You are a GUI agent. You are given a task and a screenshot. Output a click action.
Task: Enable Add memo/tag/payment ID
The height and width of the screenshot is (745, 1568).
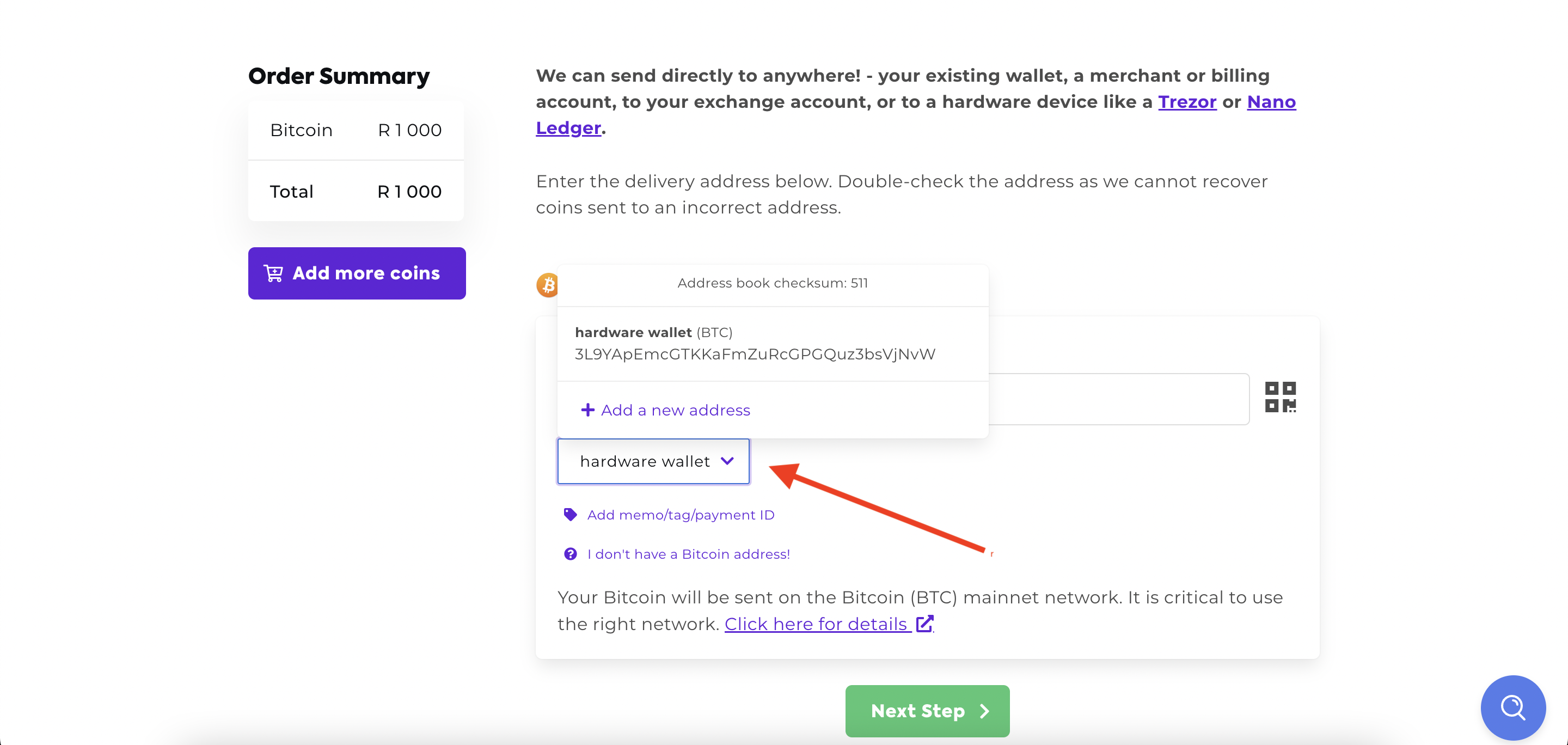(x=681, y=514)
